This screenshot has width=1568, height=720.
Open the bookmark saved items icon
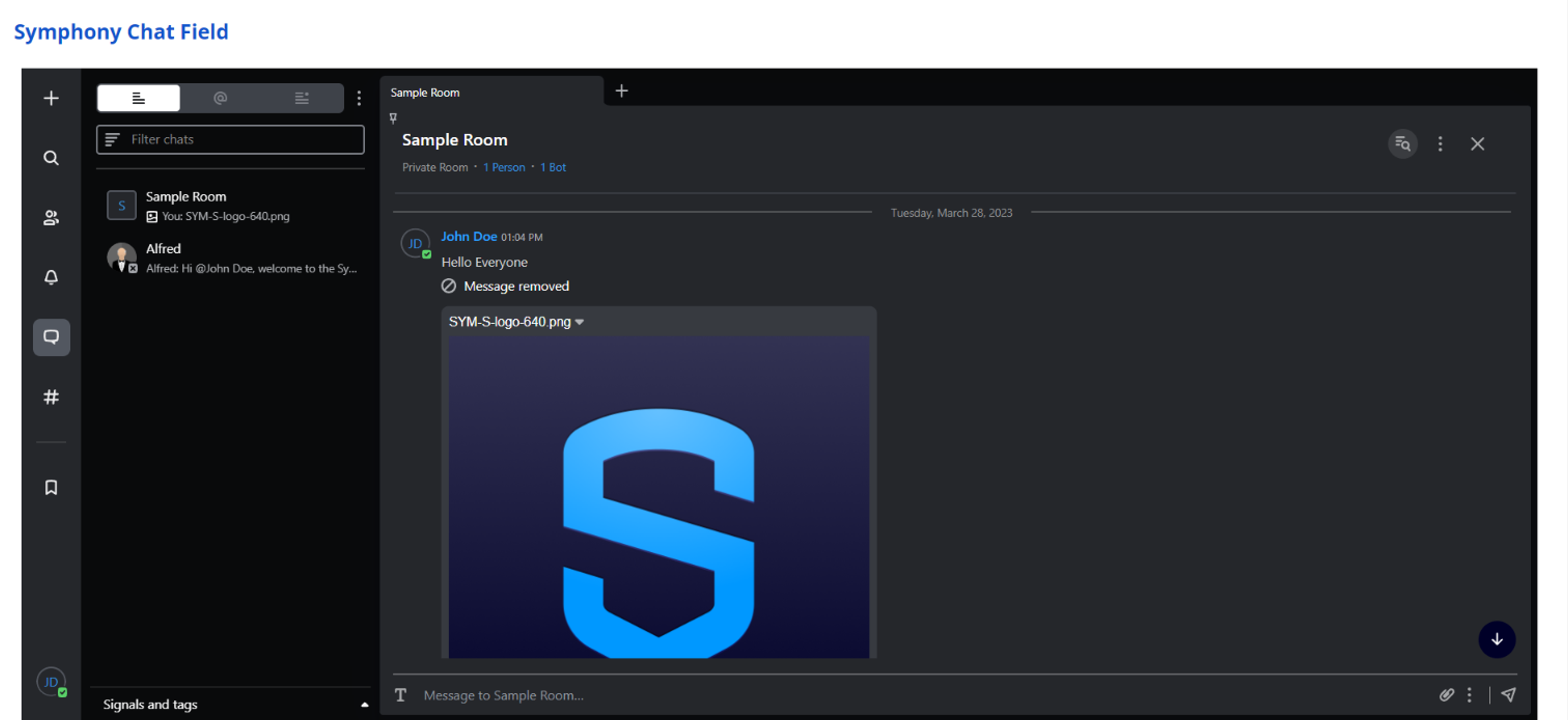(51, 488)
